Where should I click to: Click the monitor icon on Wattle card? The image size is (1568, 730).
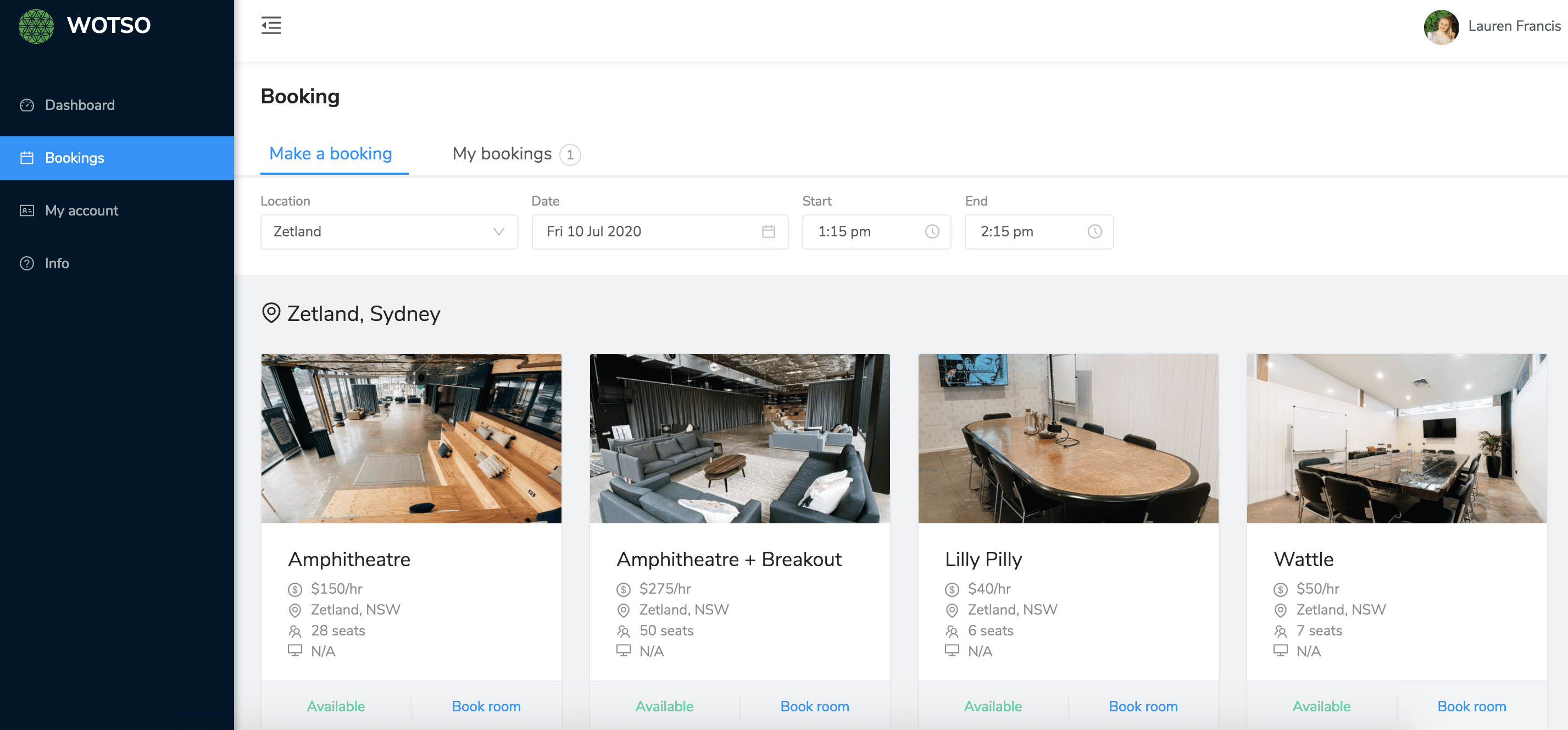(1281, 651)
